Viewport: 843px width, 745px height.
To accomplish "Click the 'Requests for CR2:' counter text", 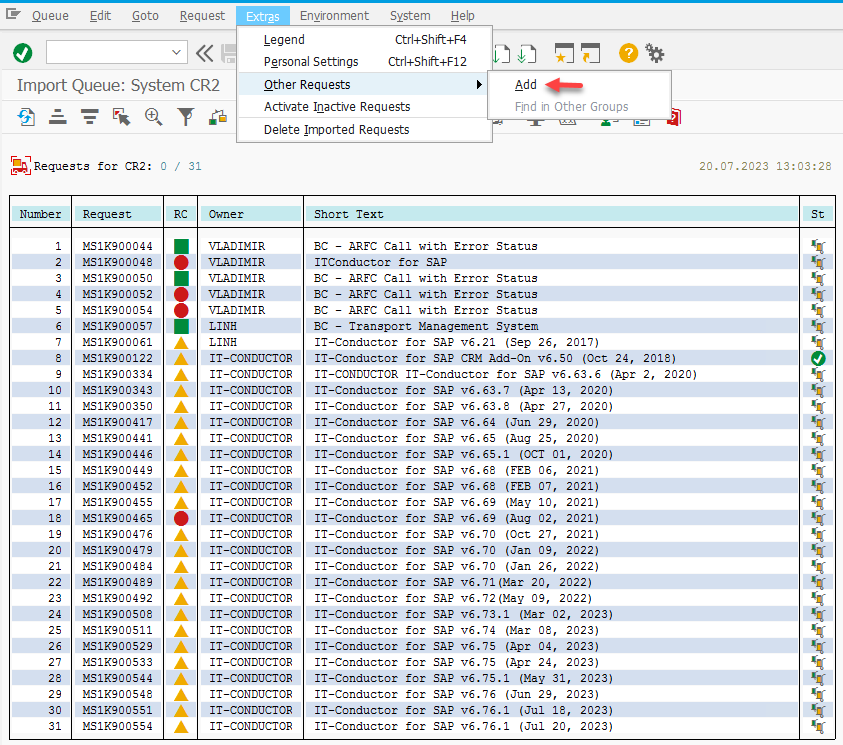I will [x=93, y=166].
